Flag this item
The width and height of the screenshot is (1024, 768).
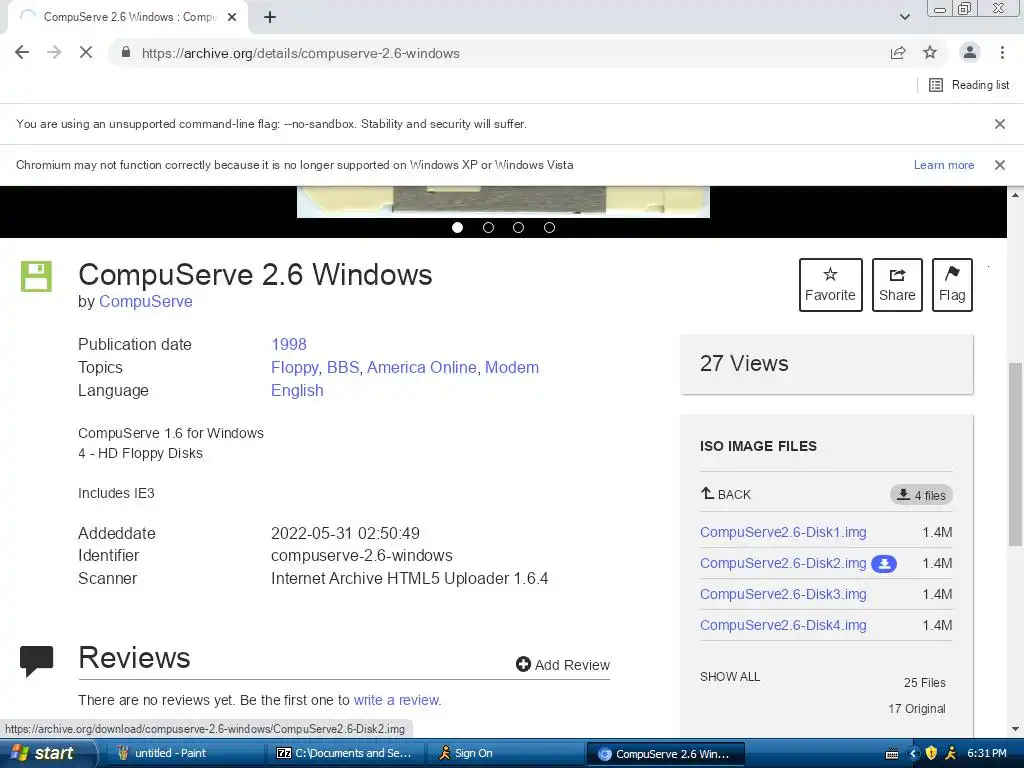point(952,285)
